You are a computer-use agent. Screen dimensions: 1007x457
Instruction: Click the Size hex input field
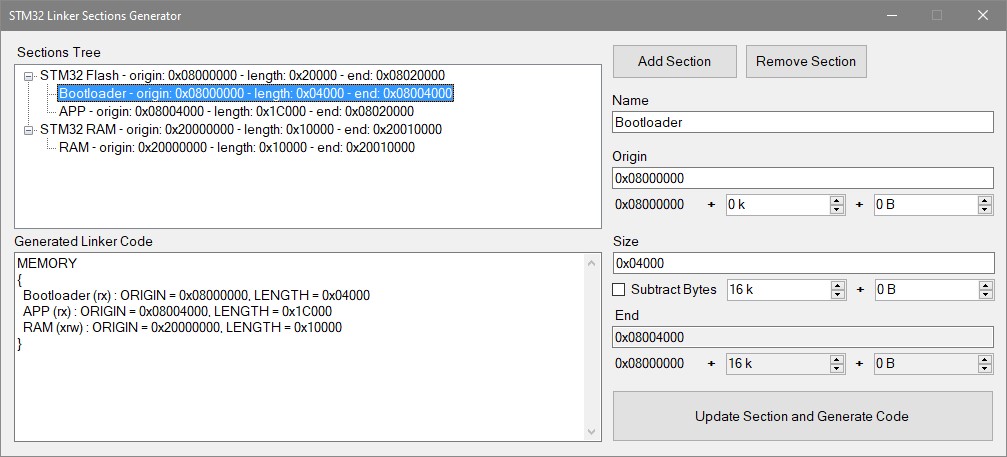click(x=803, y=263)
